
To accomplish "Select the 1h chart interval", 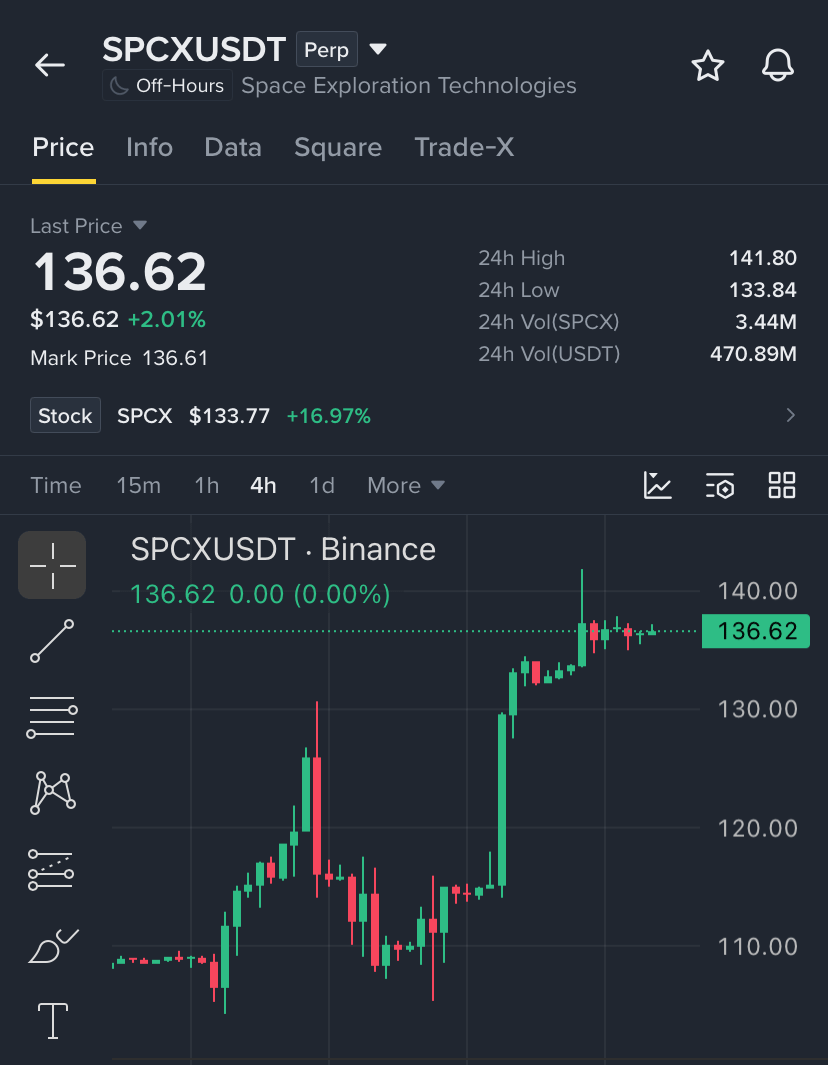I will click(x=206, y=486).
